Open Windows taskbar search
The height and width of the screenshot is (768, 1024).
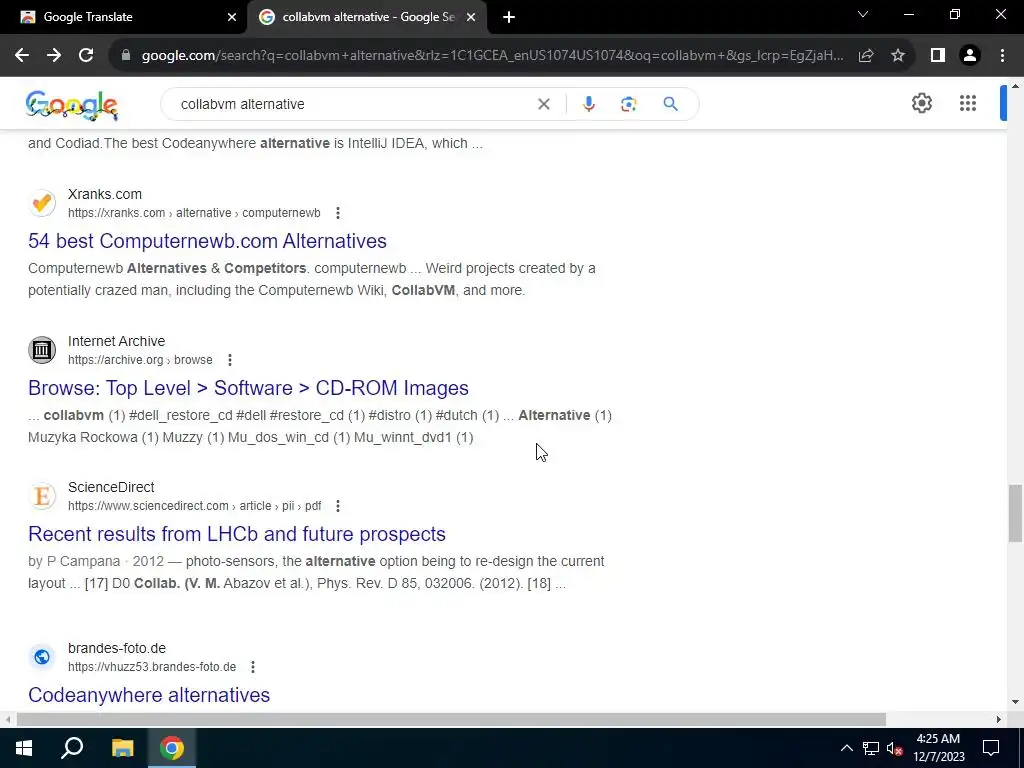72,748
